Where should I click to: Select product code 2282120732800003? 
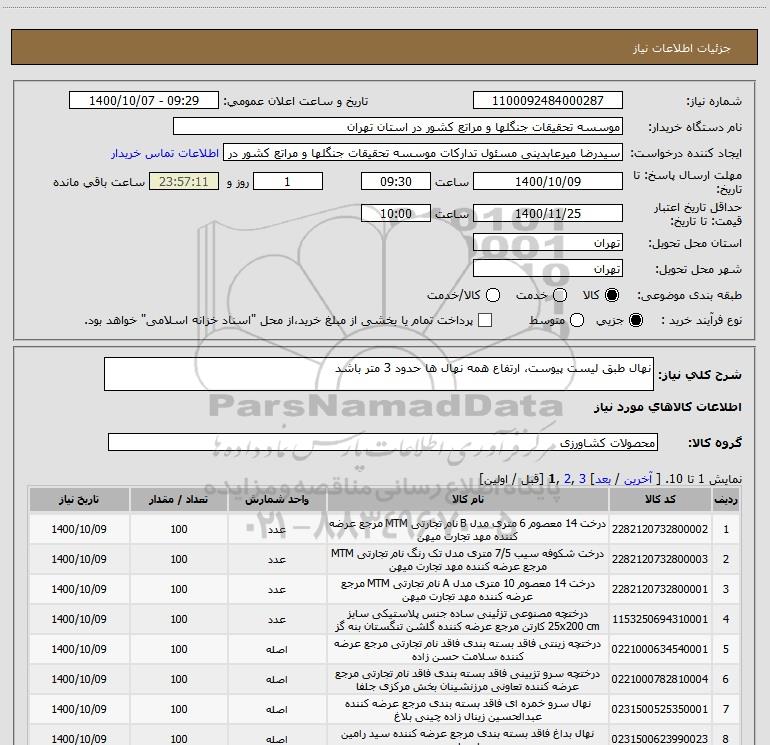coord(660,559)
